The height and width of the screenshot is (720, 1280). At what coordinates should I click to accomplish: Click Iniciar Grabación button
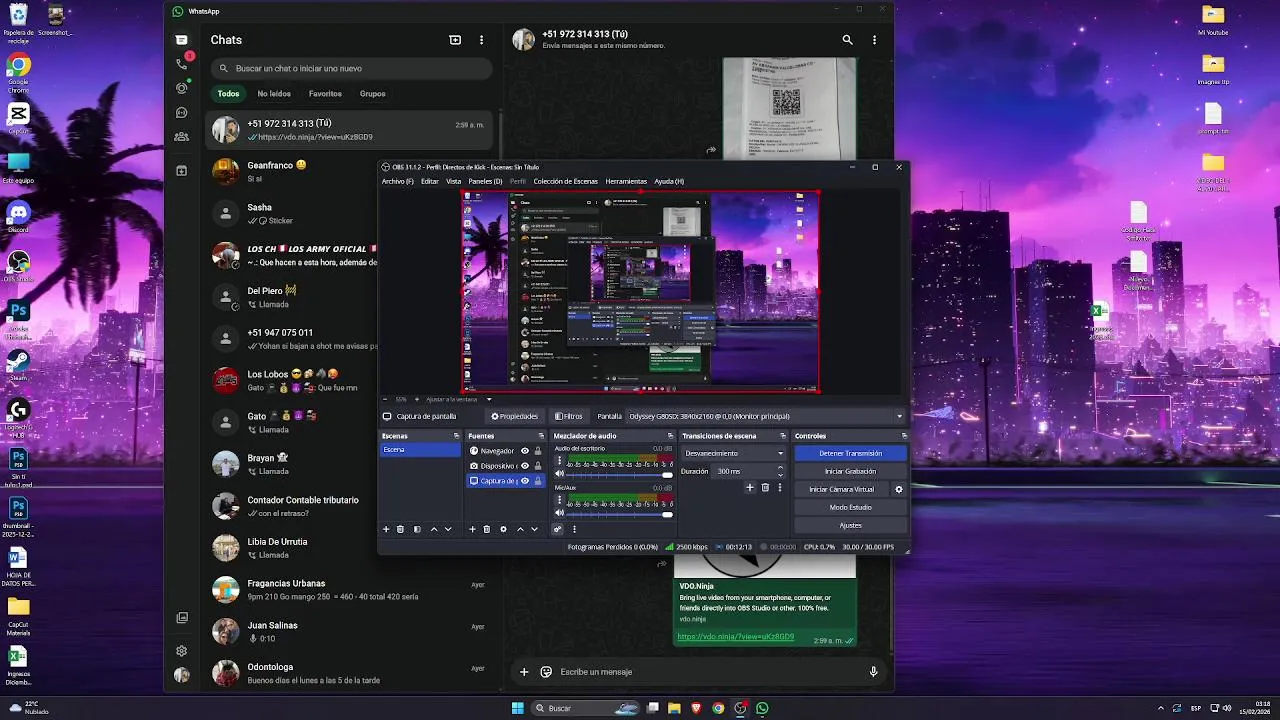tap(851, 471)
